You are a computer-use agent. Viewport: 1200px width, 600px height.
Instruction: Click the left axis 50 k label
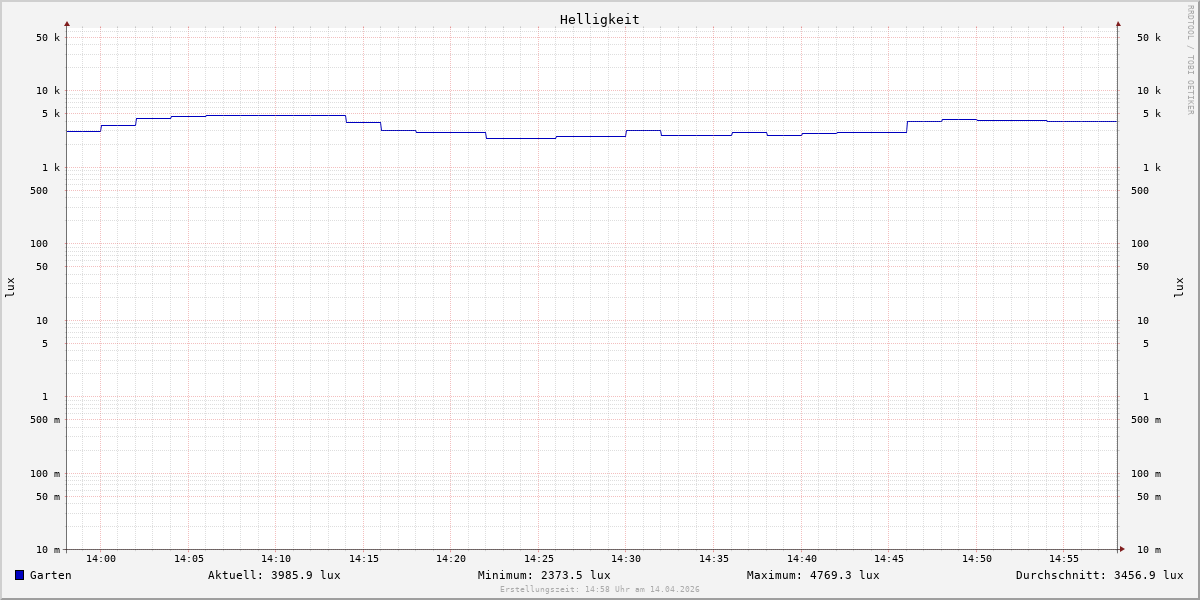48,38
